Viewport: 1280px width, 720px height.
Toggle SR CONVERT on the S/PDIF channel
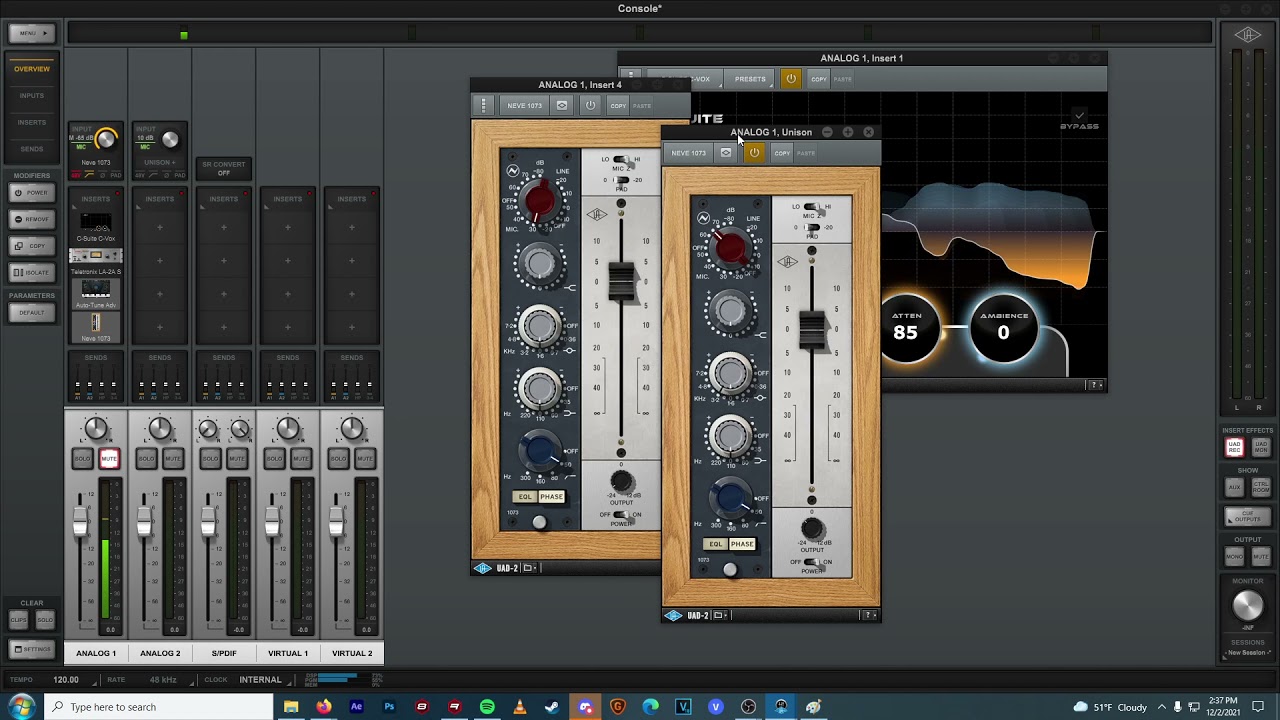click(x=224, y=168)
